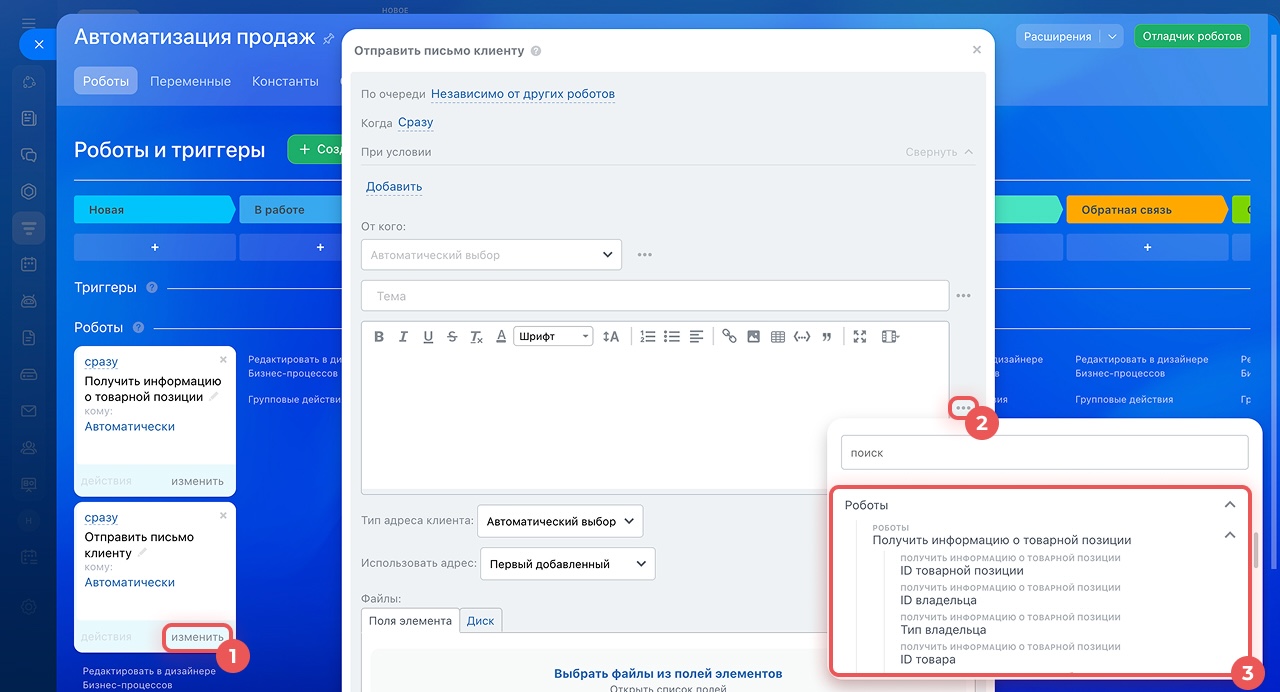
Task: Select Тип владельца in the list
Action: 943,630
